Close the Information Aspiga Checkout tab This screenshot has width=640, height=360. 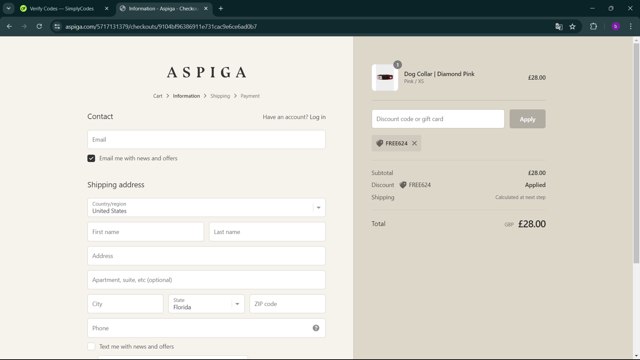206,8
